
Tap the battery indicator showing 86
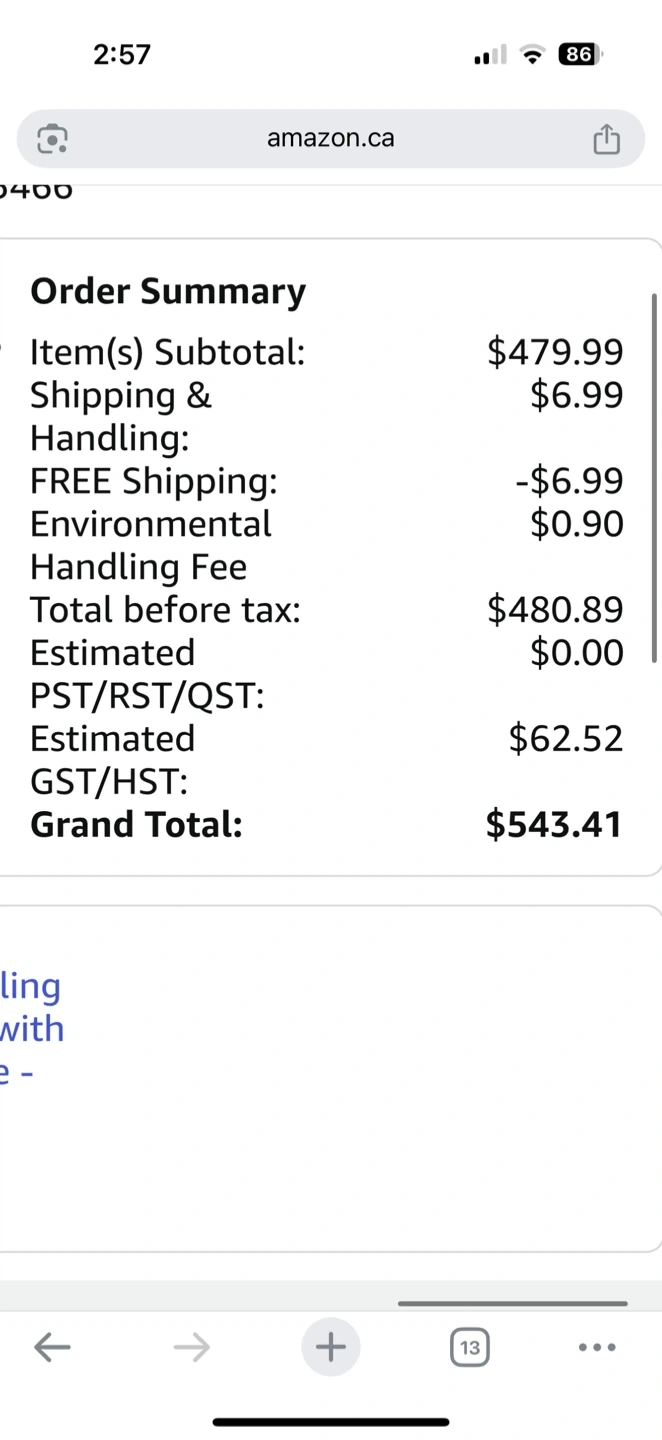coord(579,54)
